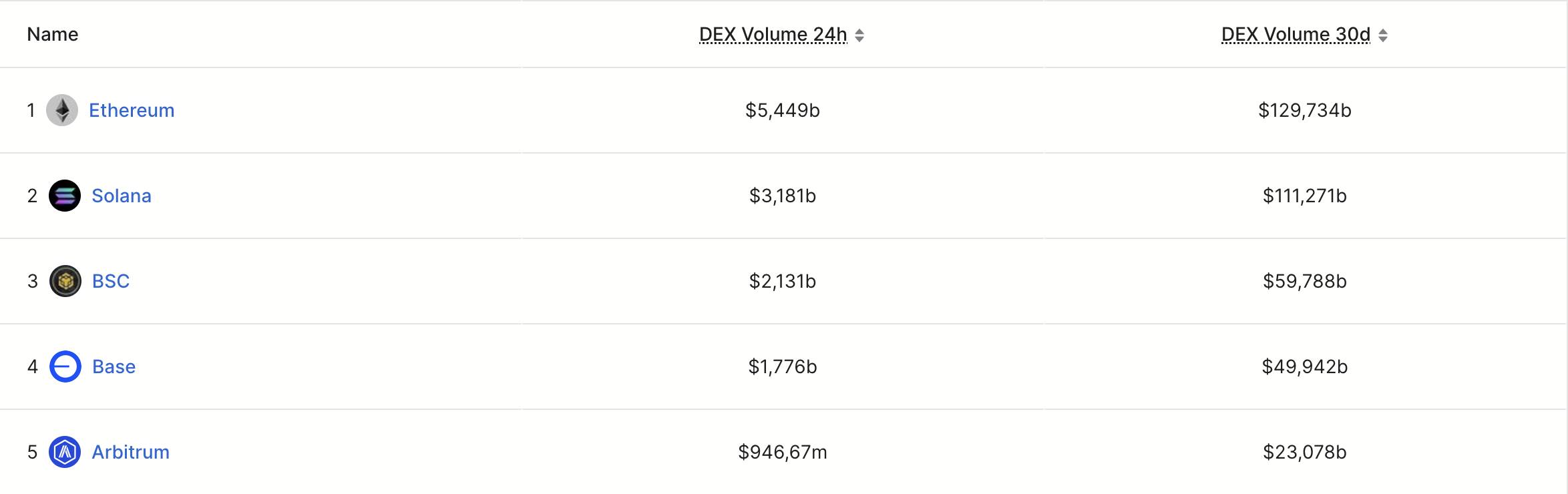The height and width of the screenshot is (494, 1568).
Task: Select Base's $49,942b 30d volume cell
Action: coord(1305,366)
